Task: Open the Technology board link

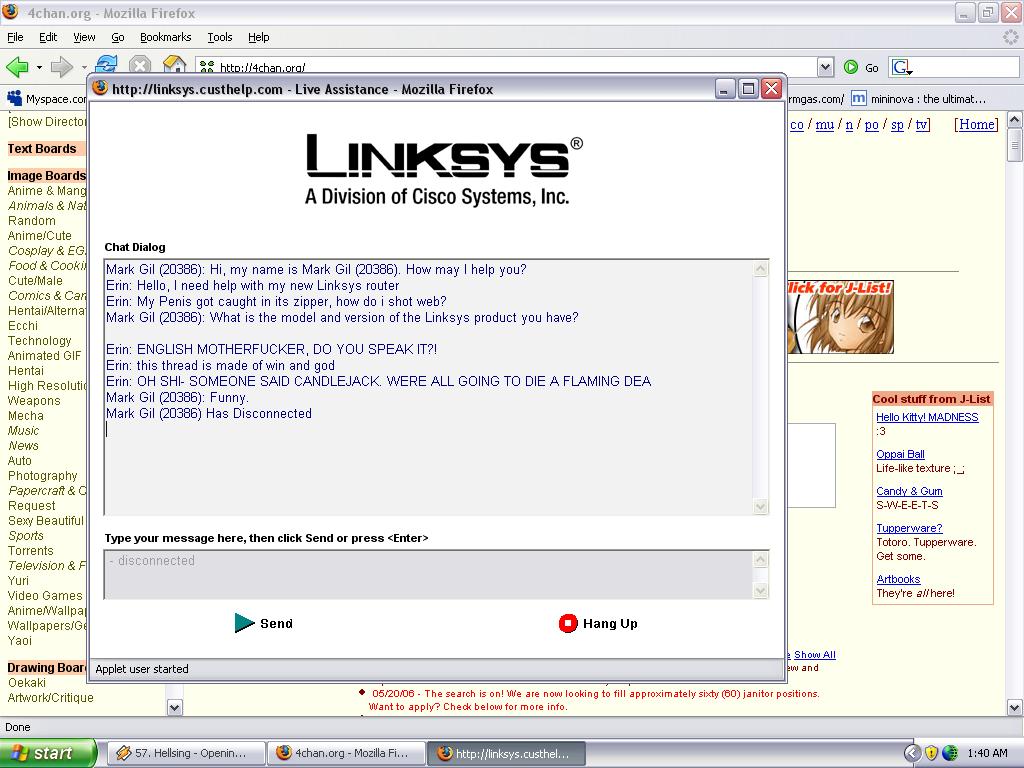Action: click(x=40, y=341)
